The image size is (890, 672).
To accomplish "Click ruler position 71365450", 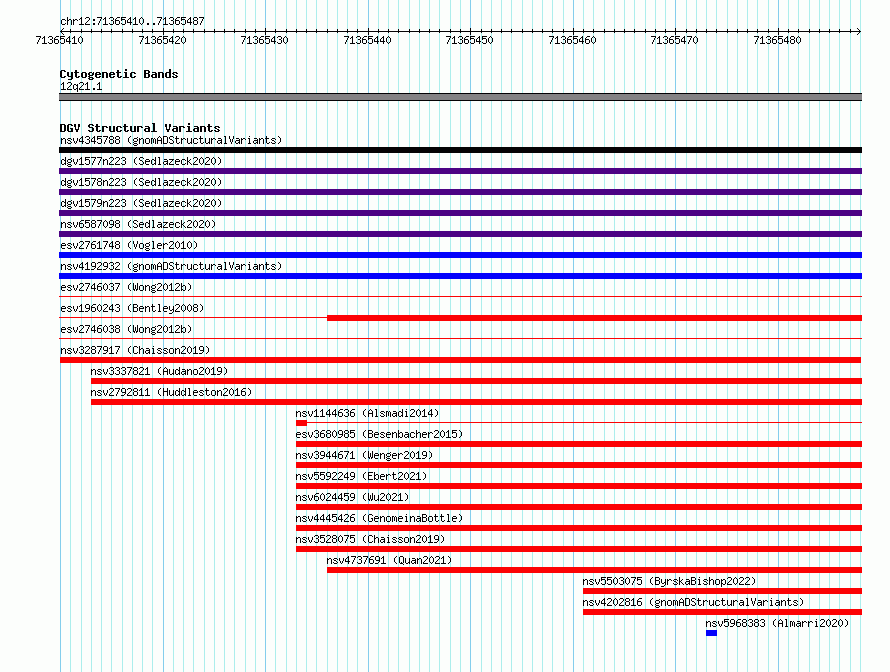I will click(469, 40).
